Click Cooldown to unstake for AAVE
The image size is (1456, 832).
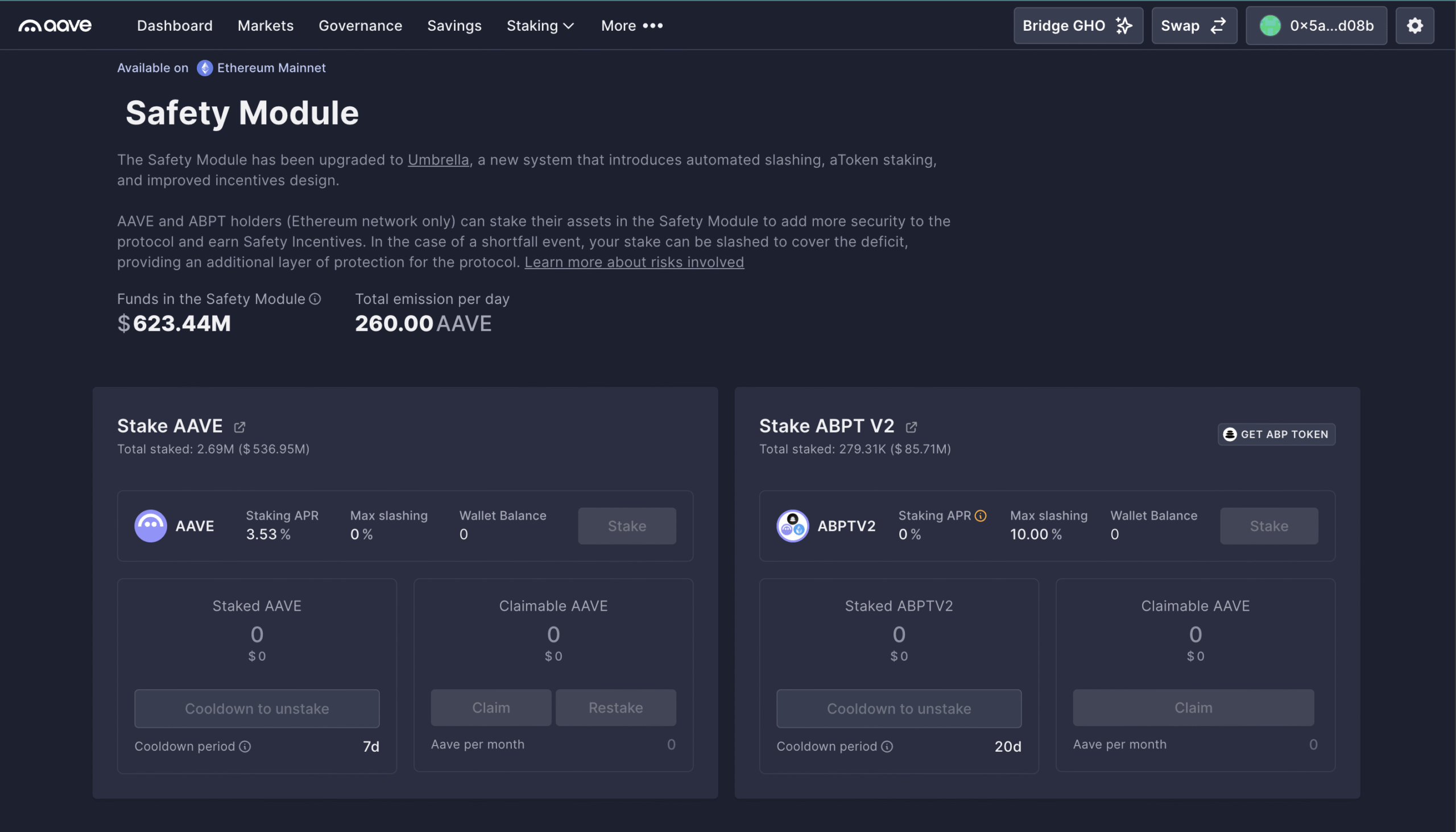(x=257, y=709)
